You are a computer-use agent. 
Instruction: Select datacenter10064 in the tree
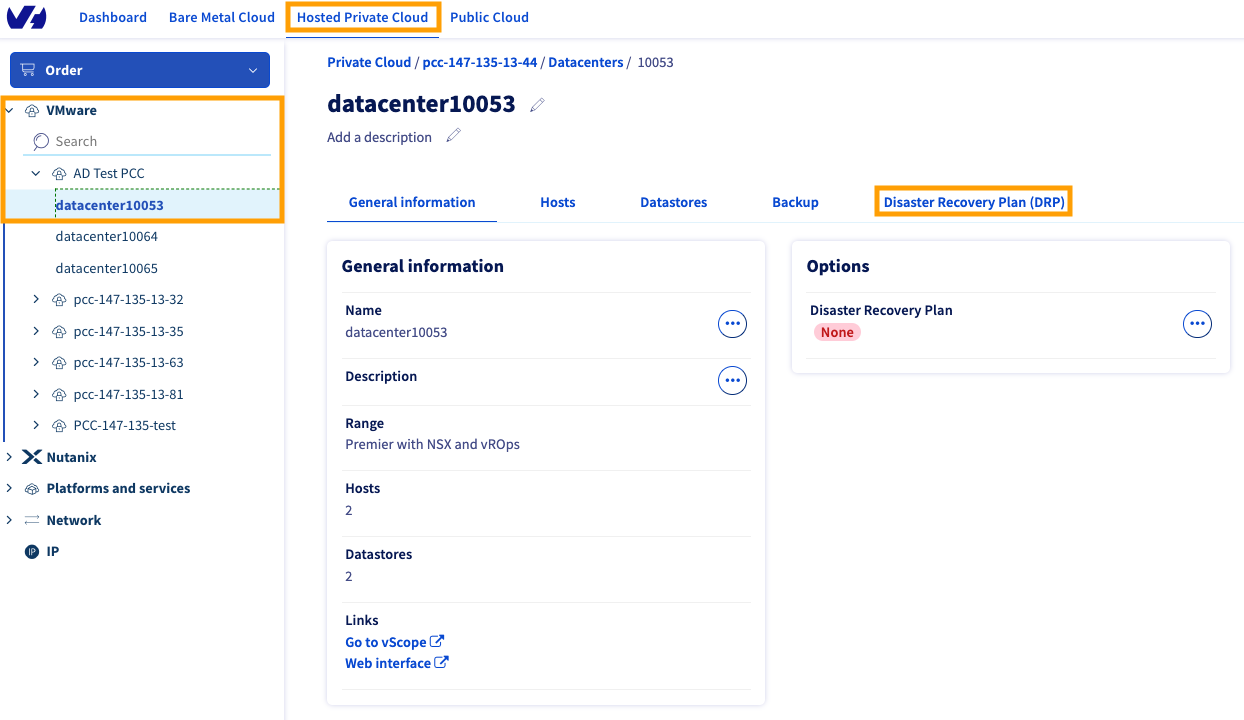107,237
